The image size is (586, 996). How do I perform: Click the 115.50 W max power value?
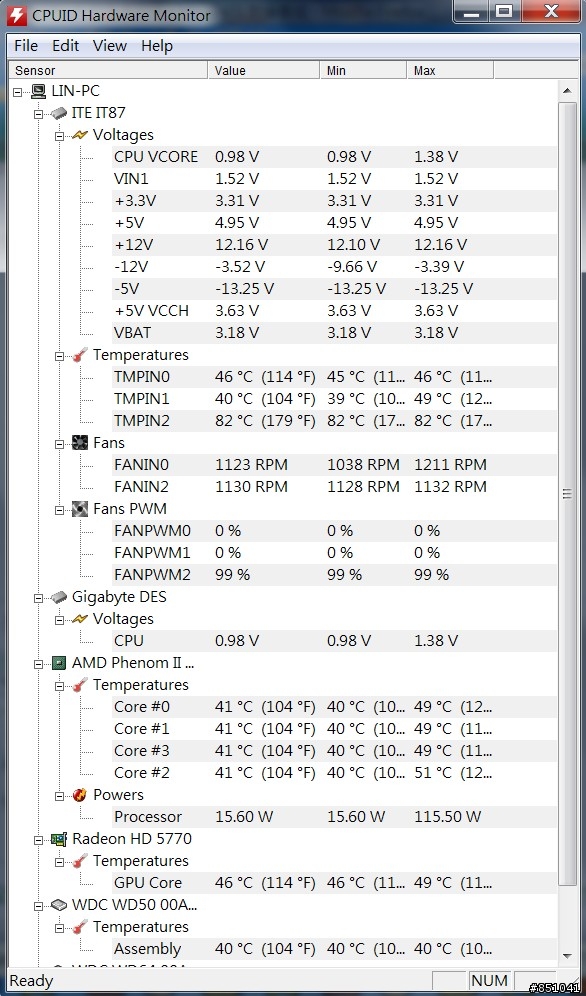tap(448, 817)
